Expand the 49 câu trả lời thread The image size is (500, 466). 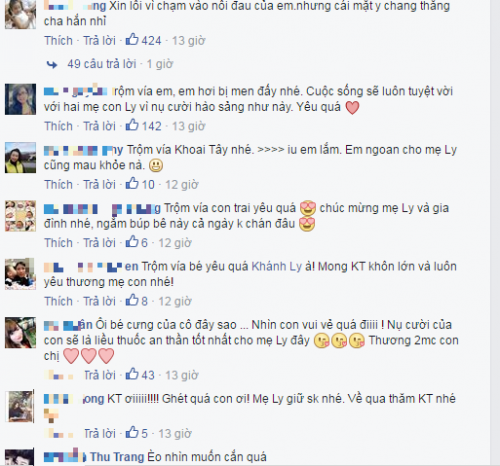(x=102, y=64)
